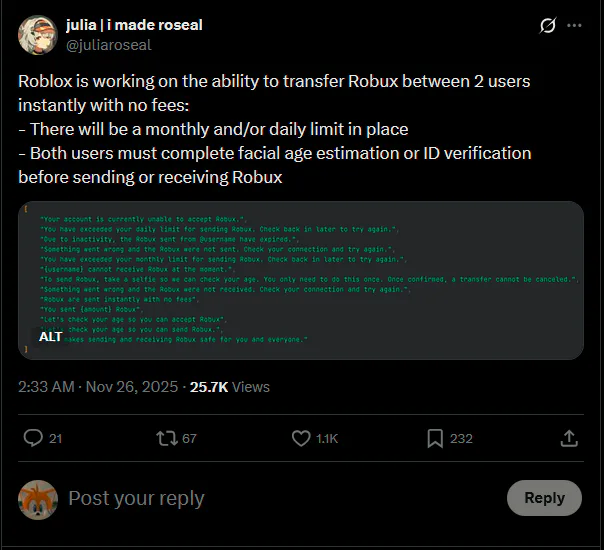Click the 1.1K like count number
Screen dimensions: 604x550
[x=329, y=439]
